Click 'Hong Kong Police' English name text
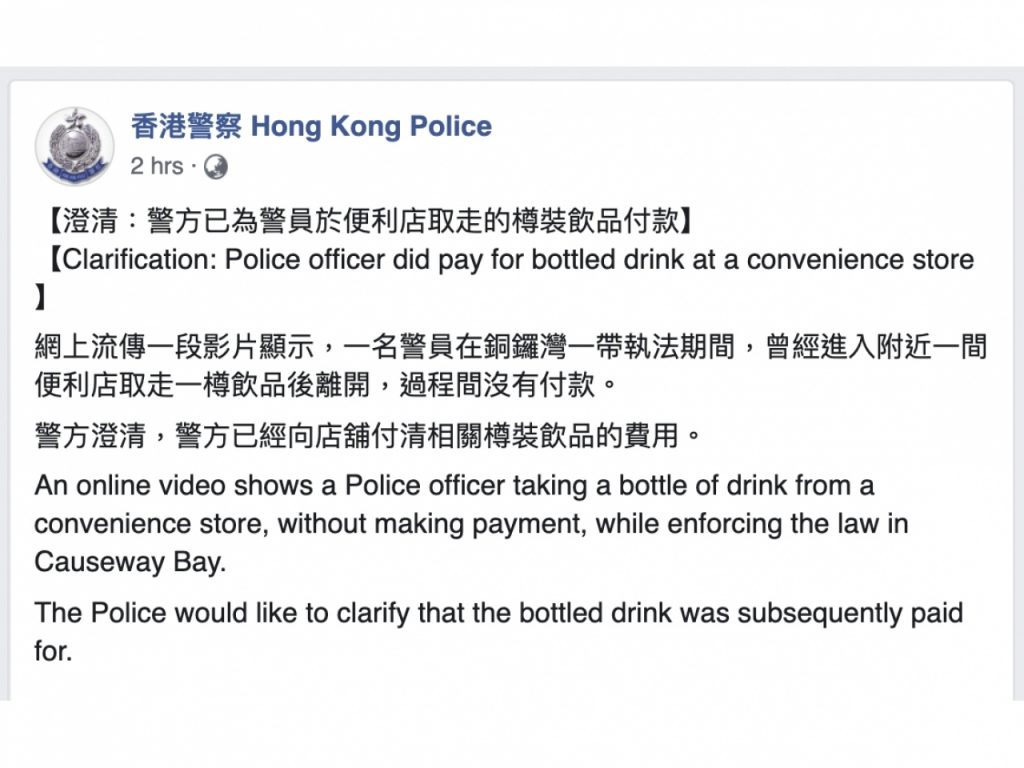1024x768 pixels. (x=371, y=127)
